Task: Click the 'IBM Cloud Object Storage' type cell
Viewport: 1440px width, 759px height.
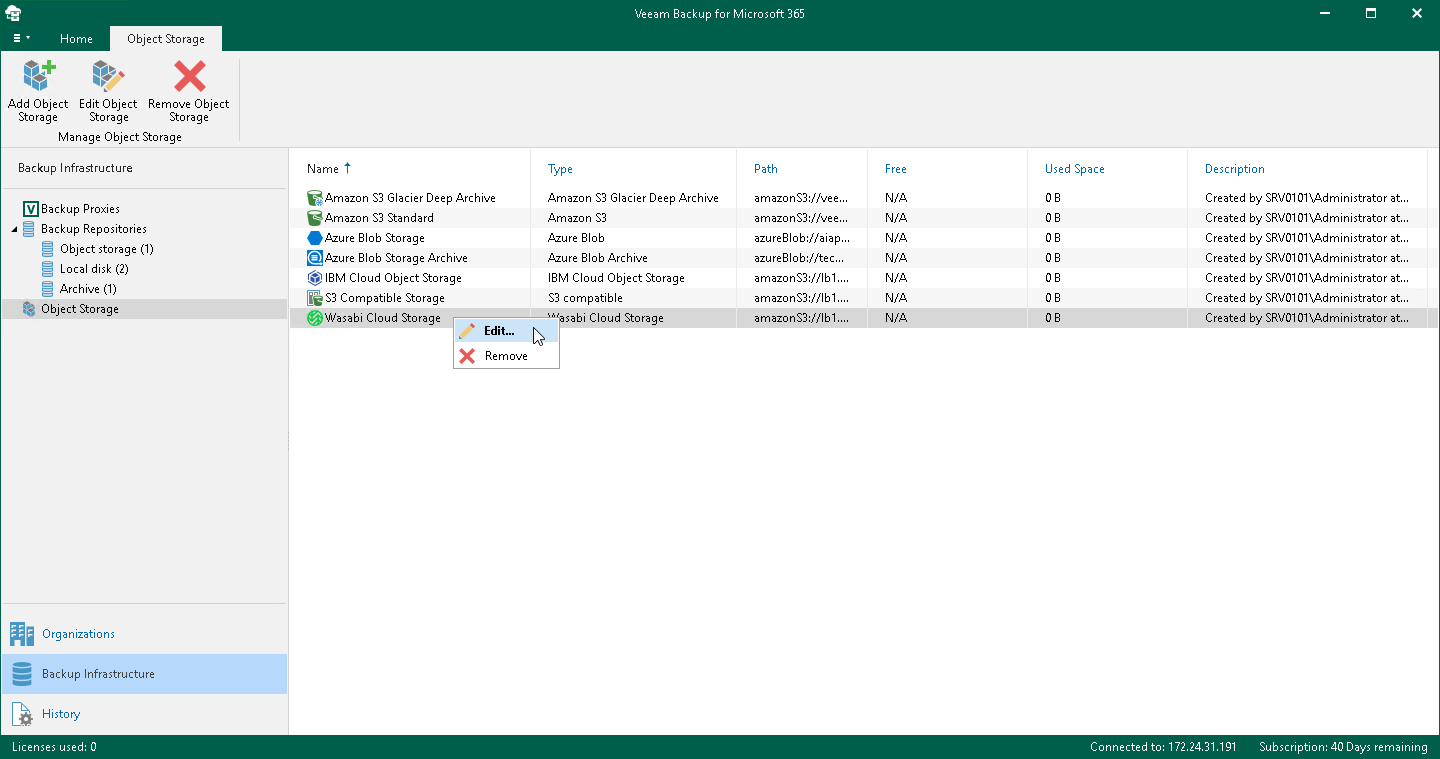Action: pyautogui.click(x=616, y=278)
